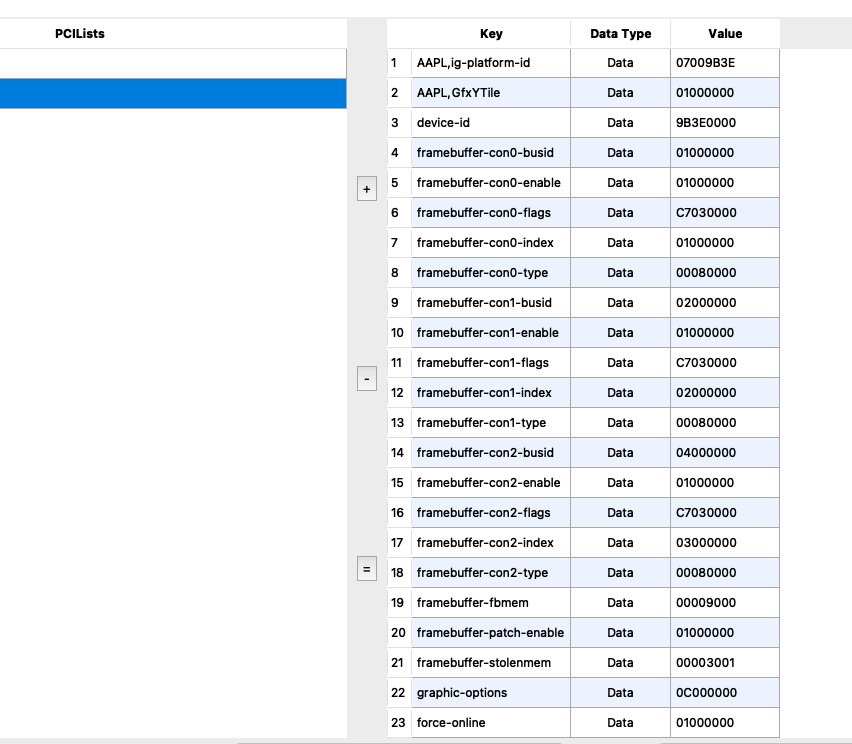This screenshot has height=744, width=852.
Task: Select framebuffer-con2-enable key
Action: 491,483
